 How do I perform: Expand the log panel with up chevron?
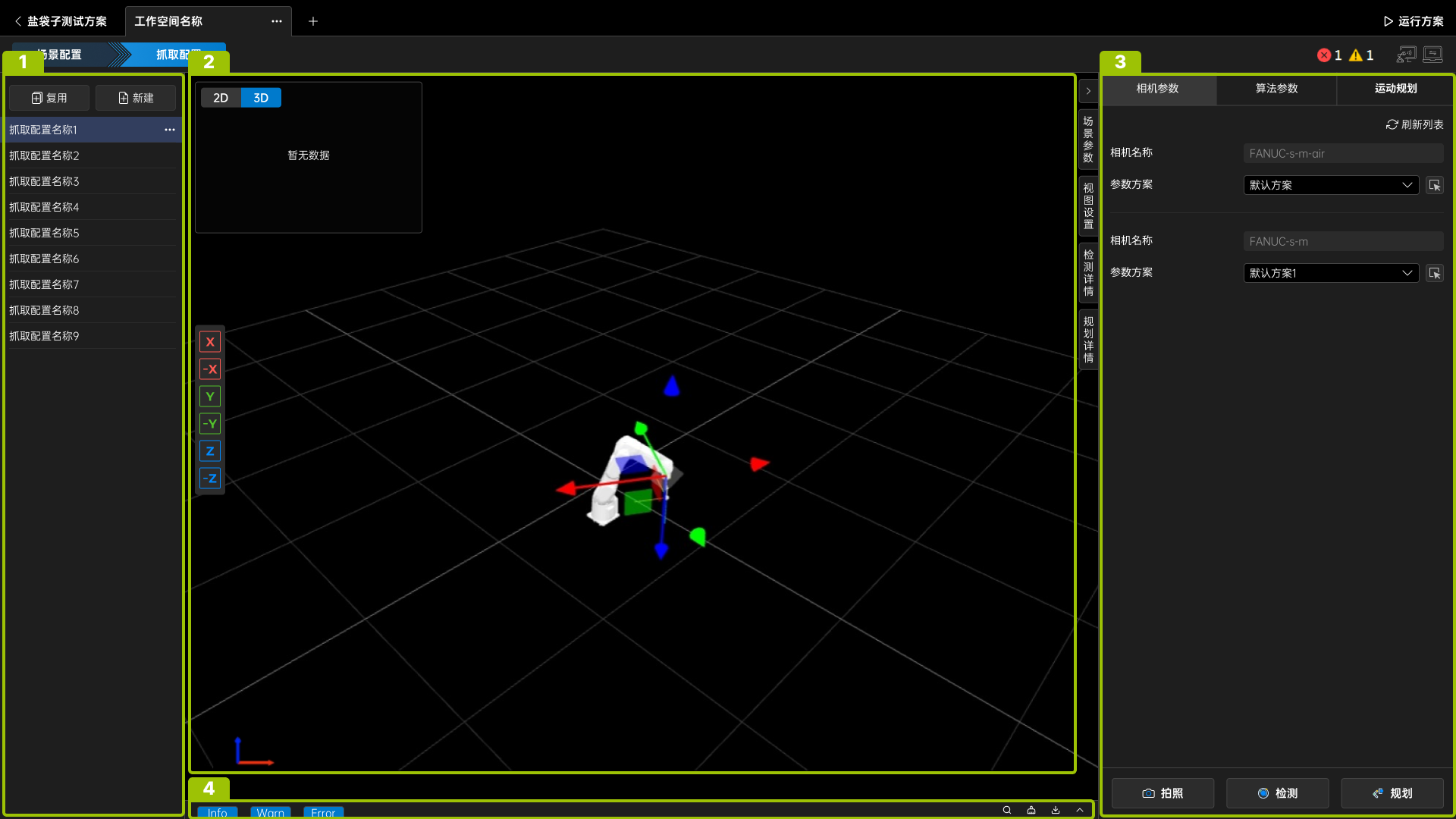[1080, 810]
